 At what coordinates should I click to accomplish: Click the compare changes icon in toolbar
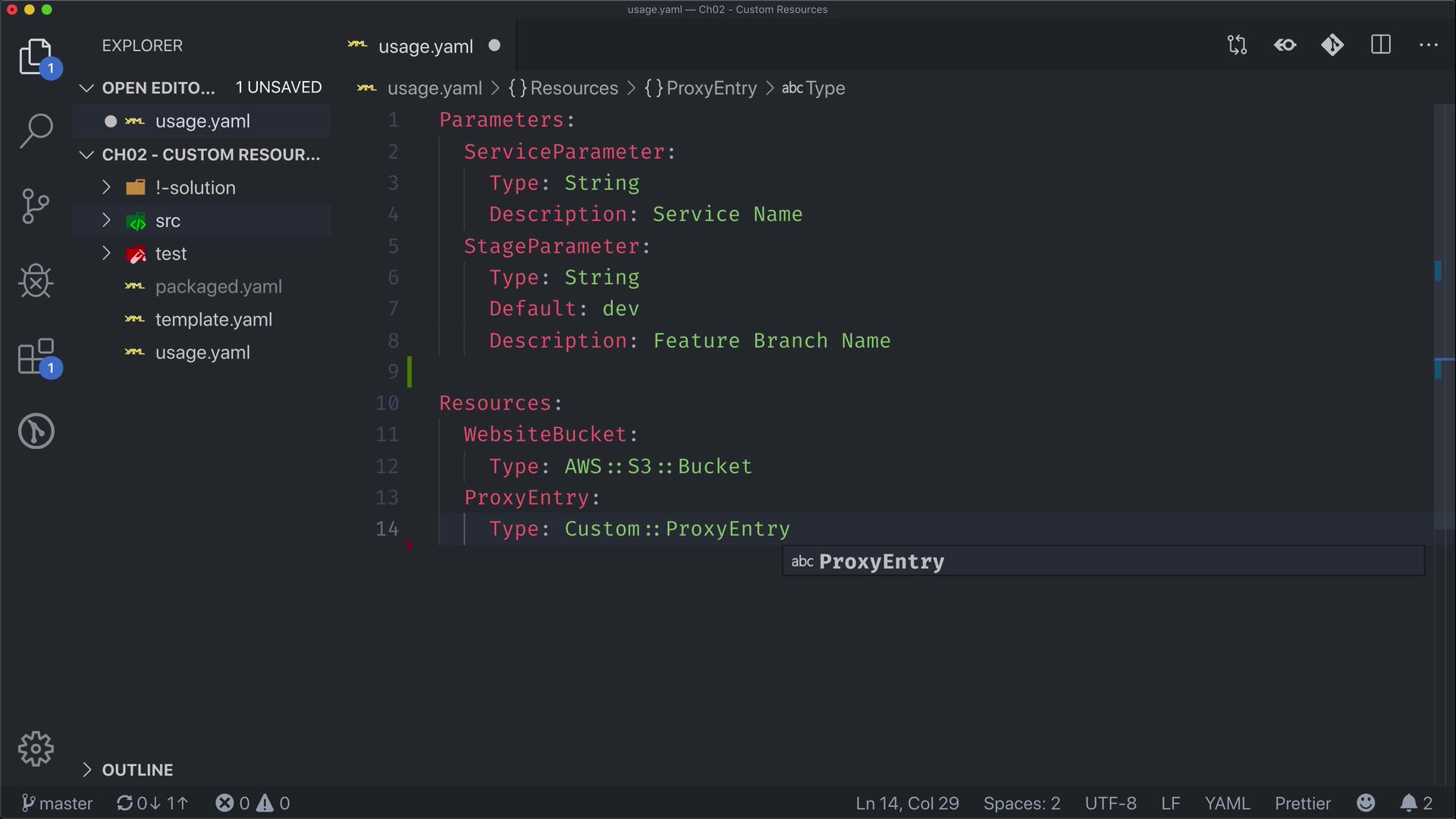[1237, 45]
